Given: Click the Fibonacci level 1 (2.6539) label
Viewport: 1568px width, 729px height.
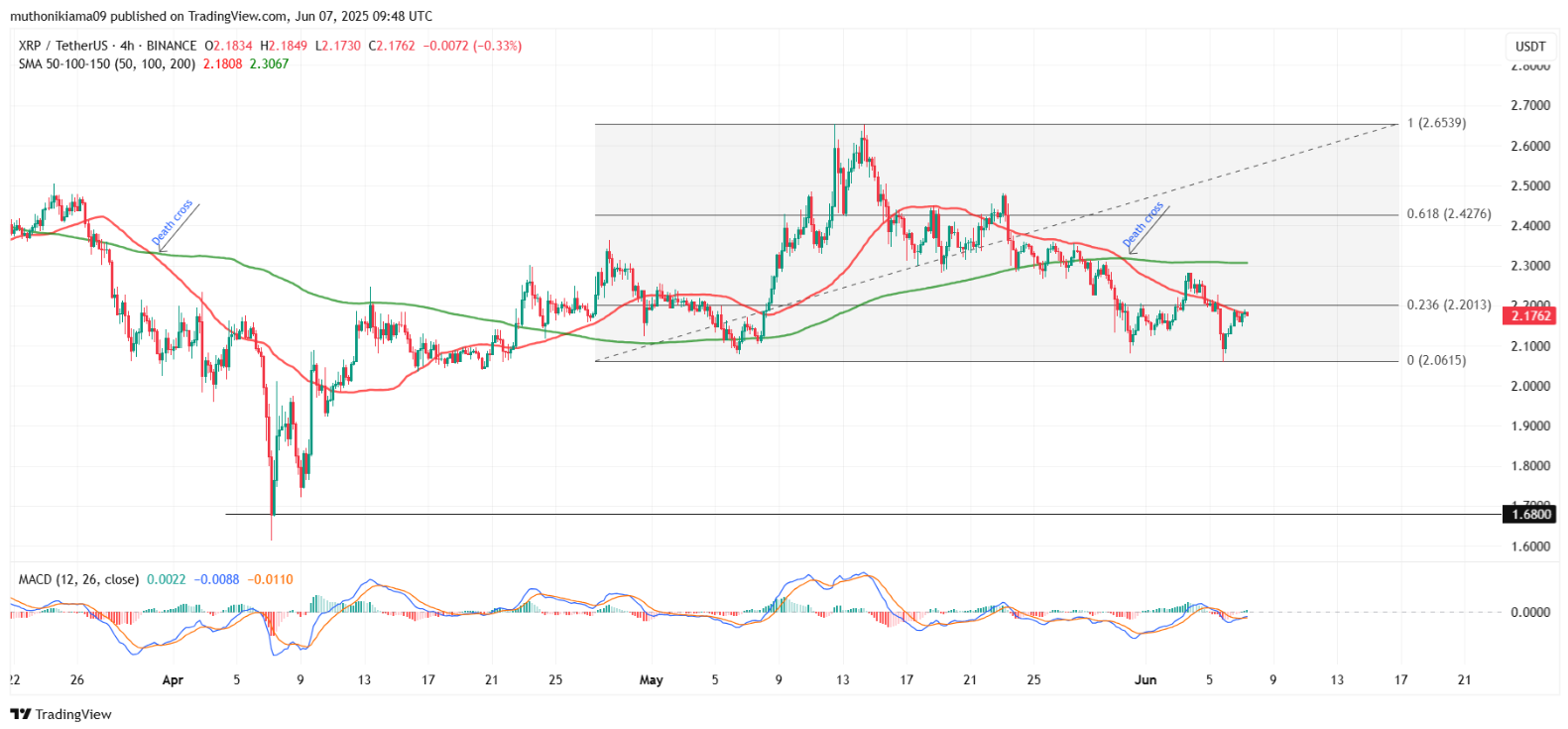Looking at the screenshot, I should (1436, 123).
